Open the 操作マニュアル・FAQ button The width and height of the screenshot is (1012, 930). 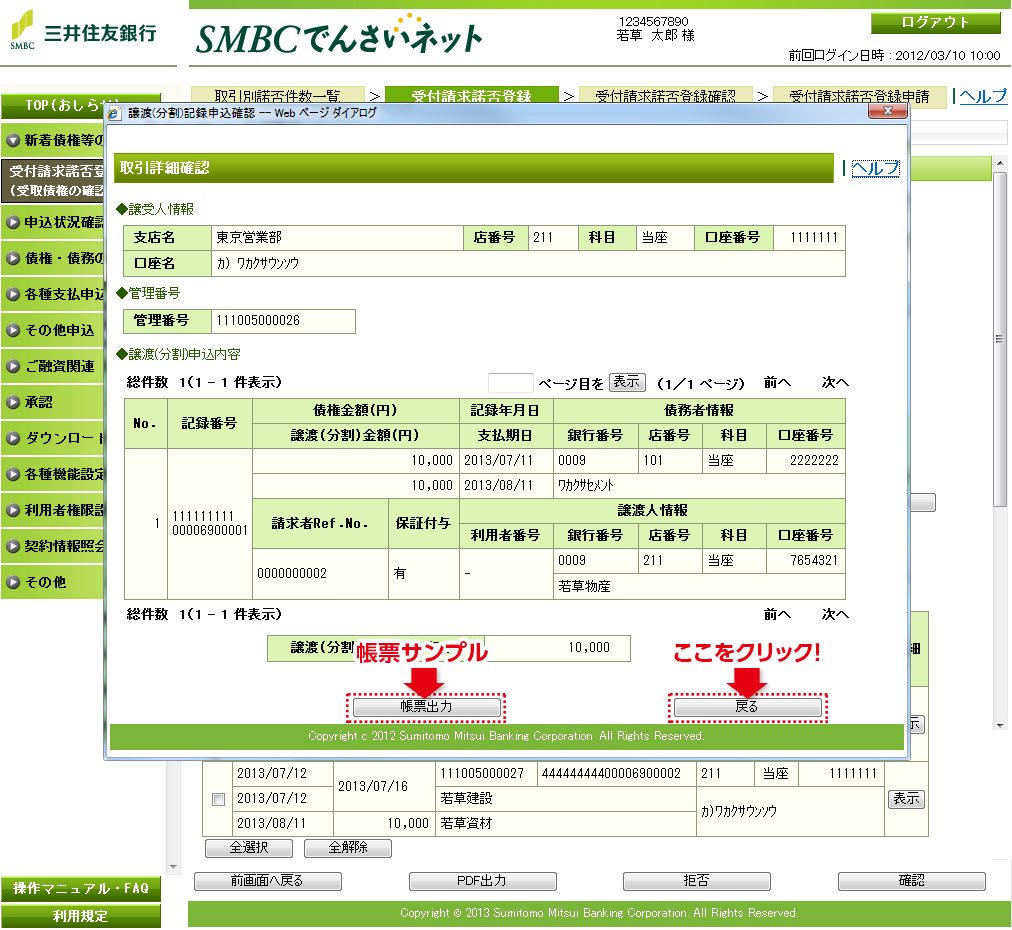click(81, 889)
